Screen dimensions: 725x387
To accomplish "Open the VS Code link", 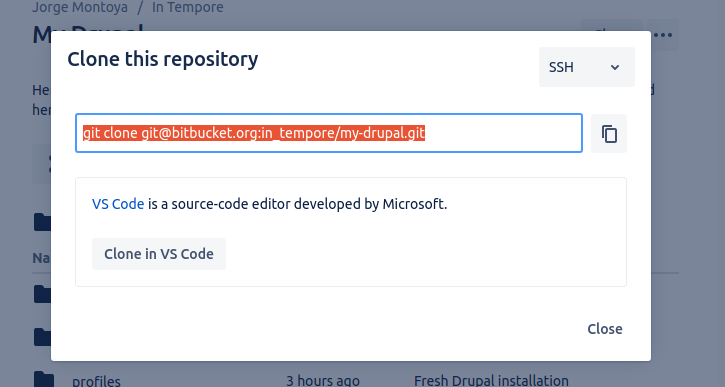I will (118, 204).
